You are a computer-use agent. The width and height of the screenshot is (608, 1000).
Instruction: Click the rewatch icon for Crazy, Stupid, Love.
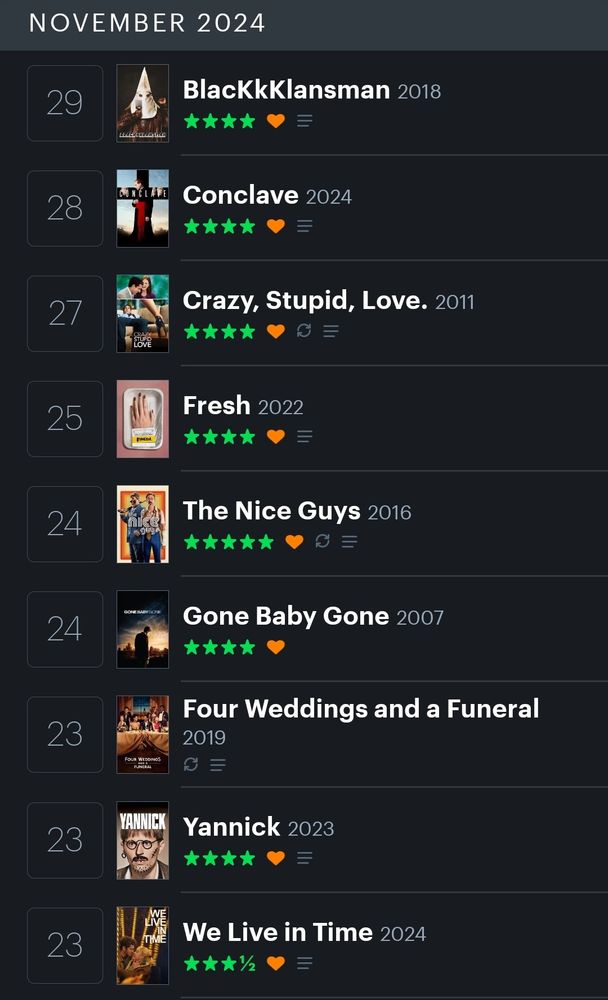(304, 330)
